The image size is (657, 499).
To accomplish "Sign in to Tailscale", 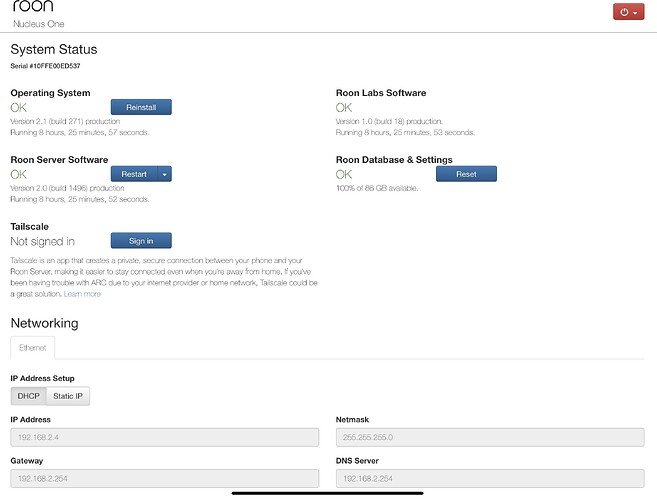I will pyautogui.click(x=141, y=241).
